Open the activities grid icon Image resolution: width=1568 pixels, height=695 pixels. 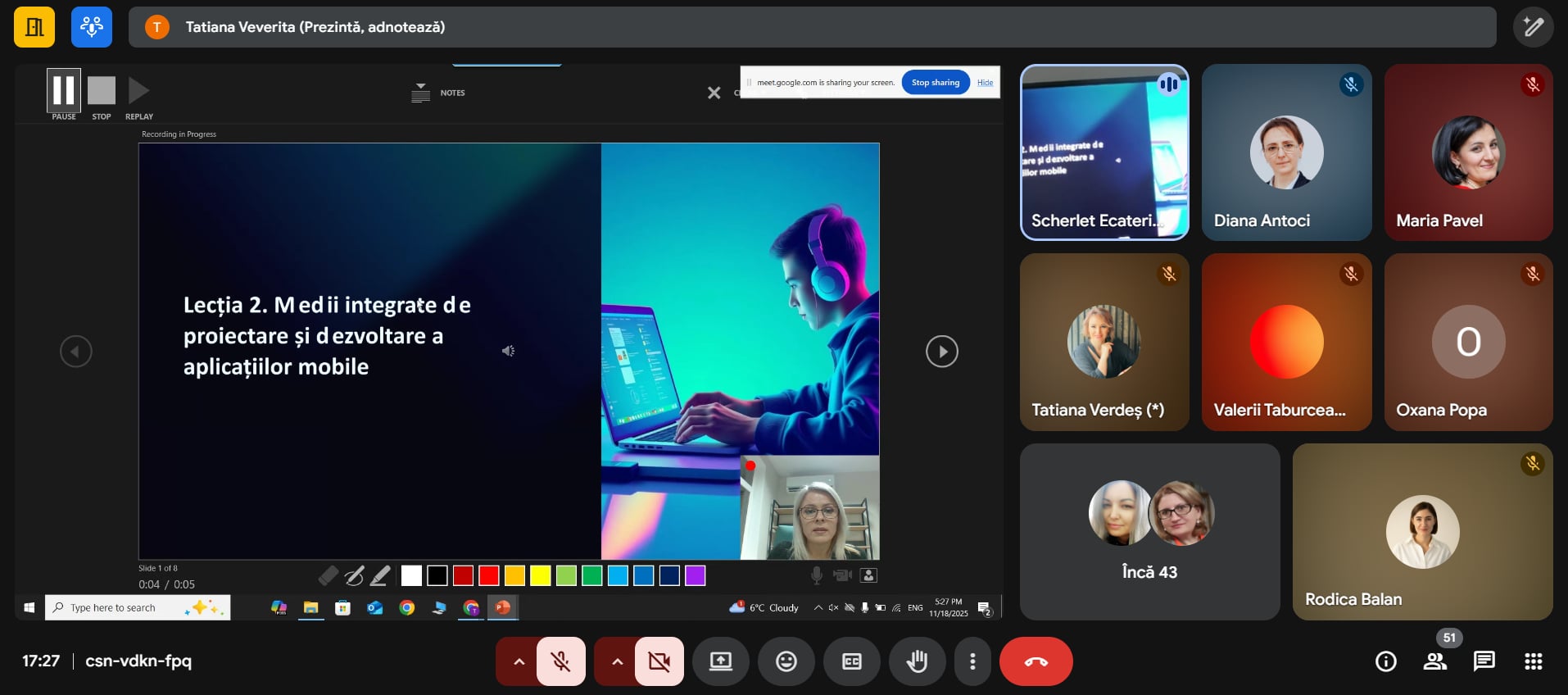click(1533, 661)
